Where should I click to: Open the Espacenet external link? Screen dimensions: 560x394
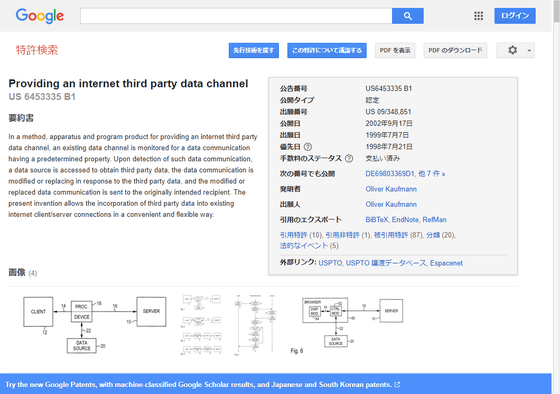coord(446,263)
